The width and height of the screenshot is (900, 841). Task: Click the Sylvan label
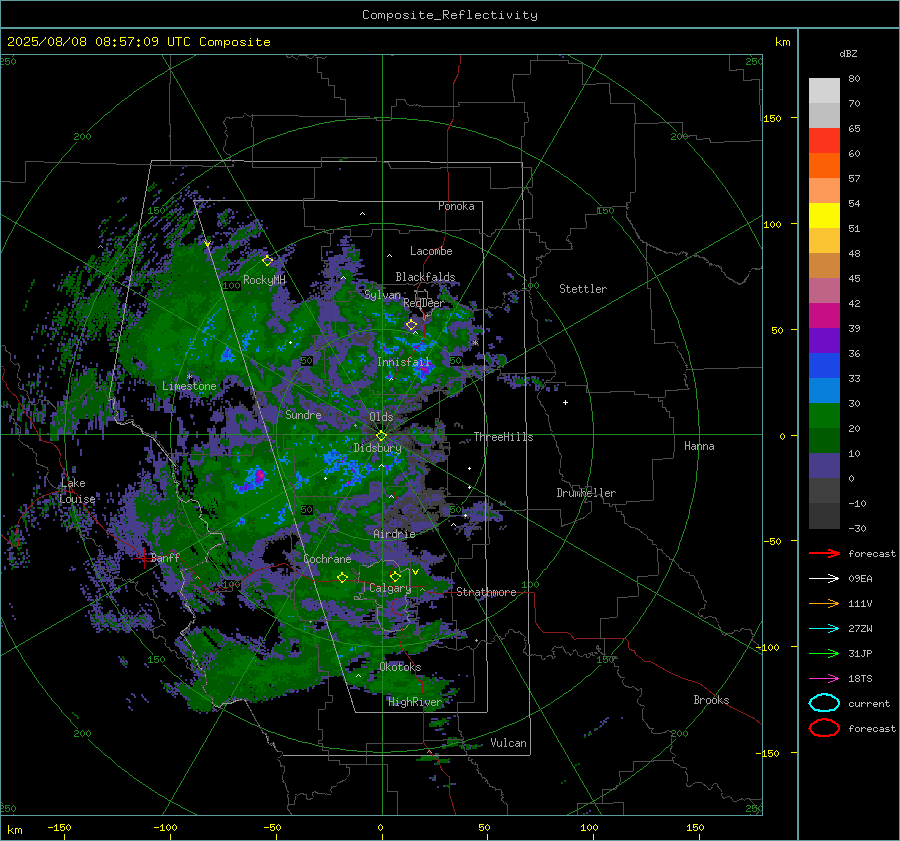pos(383,295)
